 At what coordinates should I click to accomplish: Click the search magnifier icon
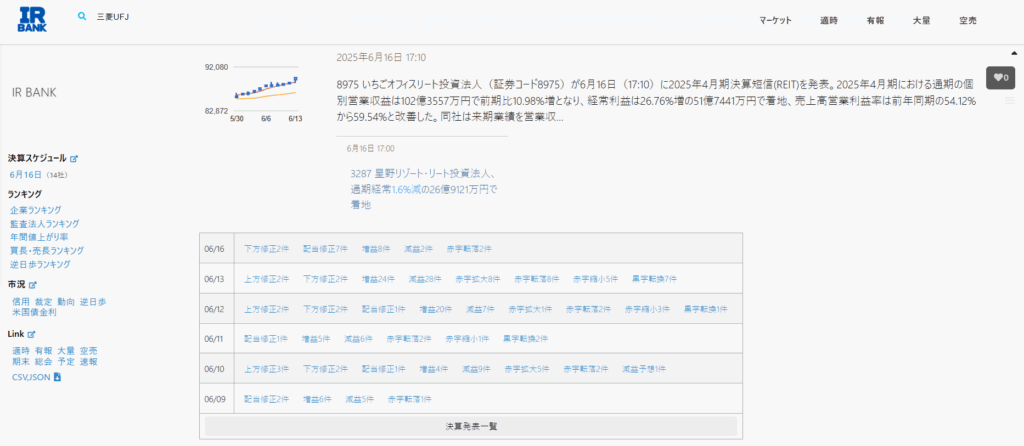tap(82, 17)
